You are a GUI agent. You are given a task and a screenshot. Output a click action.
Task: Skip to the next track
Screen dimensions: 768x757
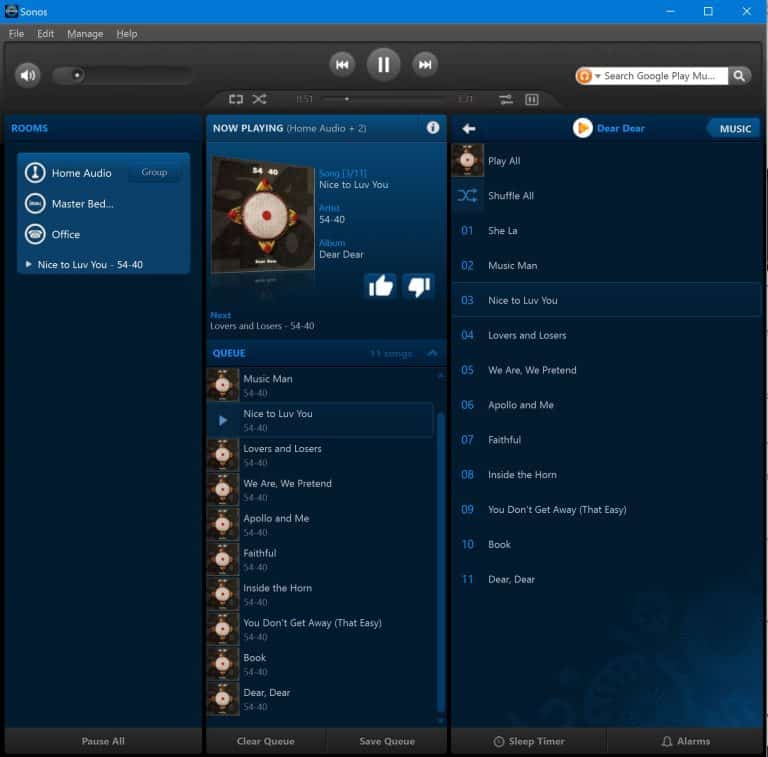tap(425, 65)
